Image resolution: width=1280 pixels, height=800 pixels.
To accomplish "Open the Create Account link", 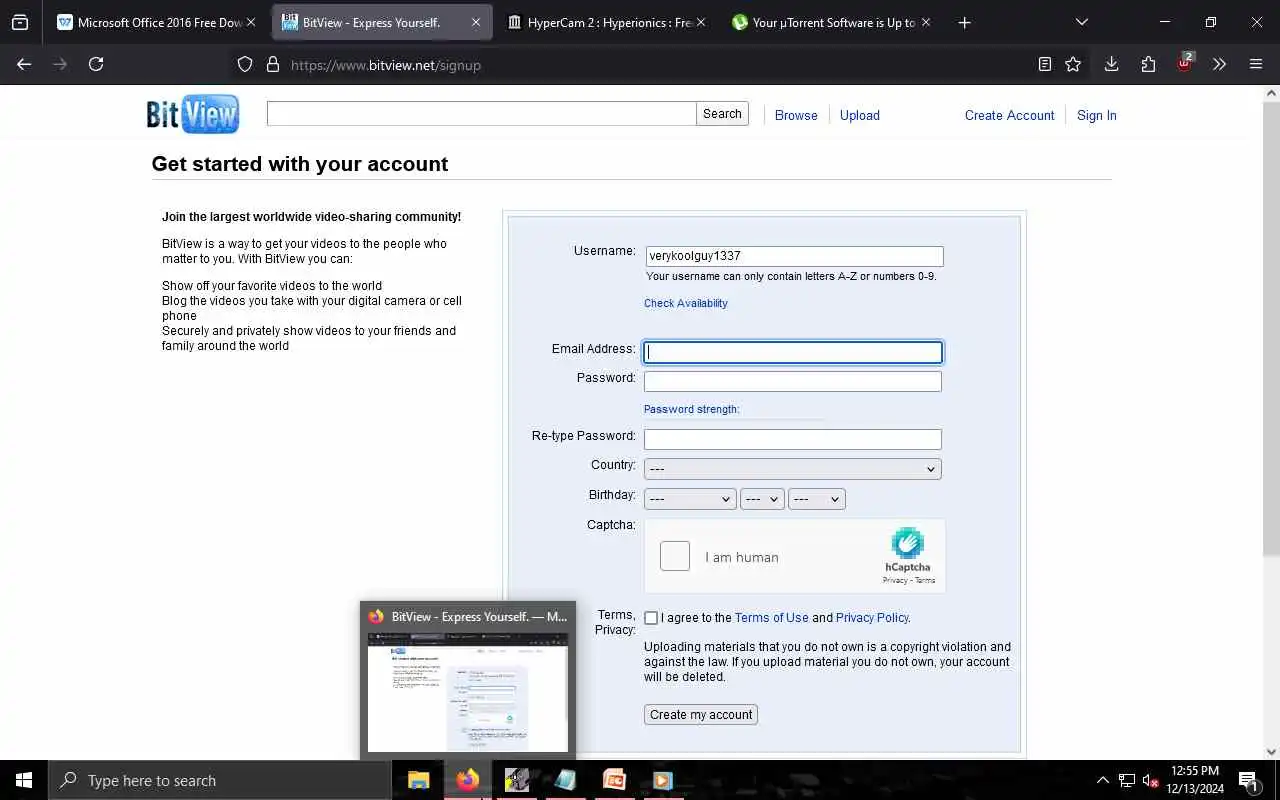I will click(1009, 115).
